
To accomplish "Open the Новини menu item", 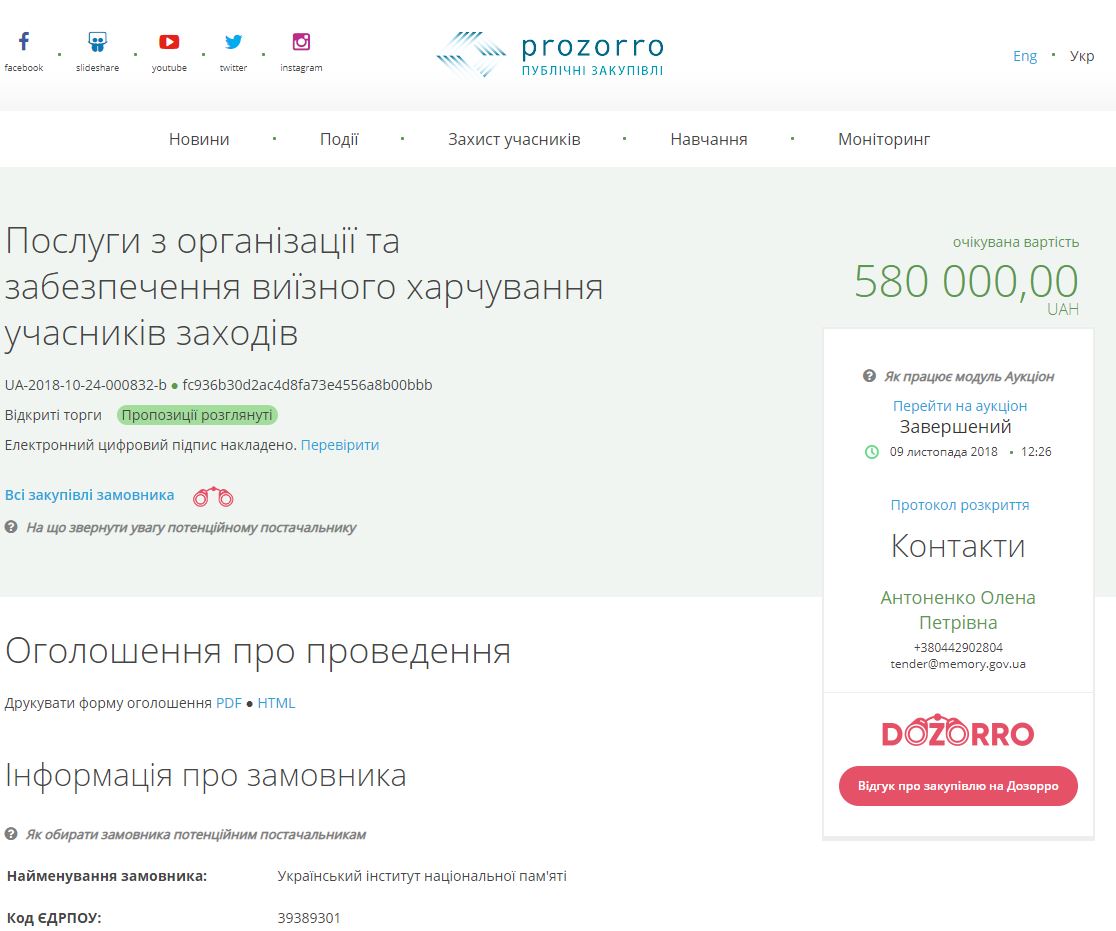I will (x=199, y=139).
